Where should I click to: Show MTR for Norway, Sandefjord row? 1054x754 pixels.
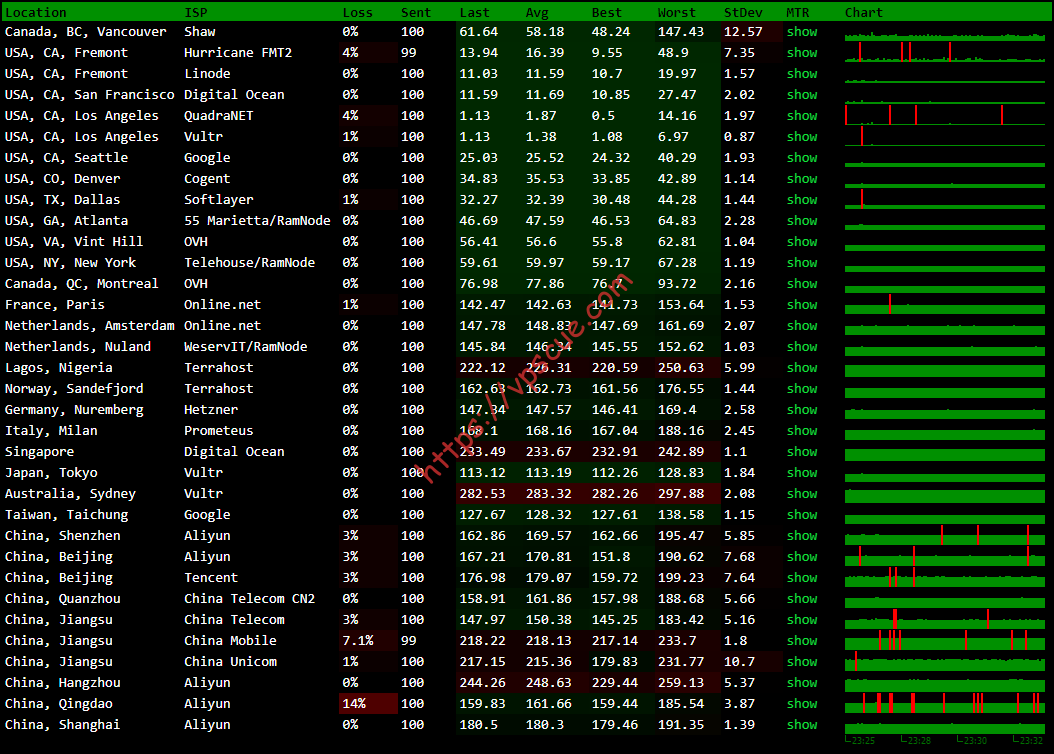pos(802,388)
